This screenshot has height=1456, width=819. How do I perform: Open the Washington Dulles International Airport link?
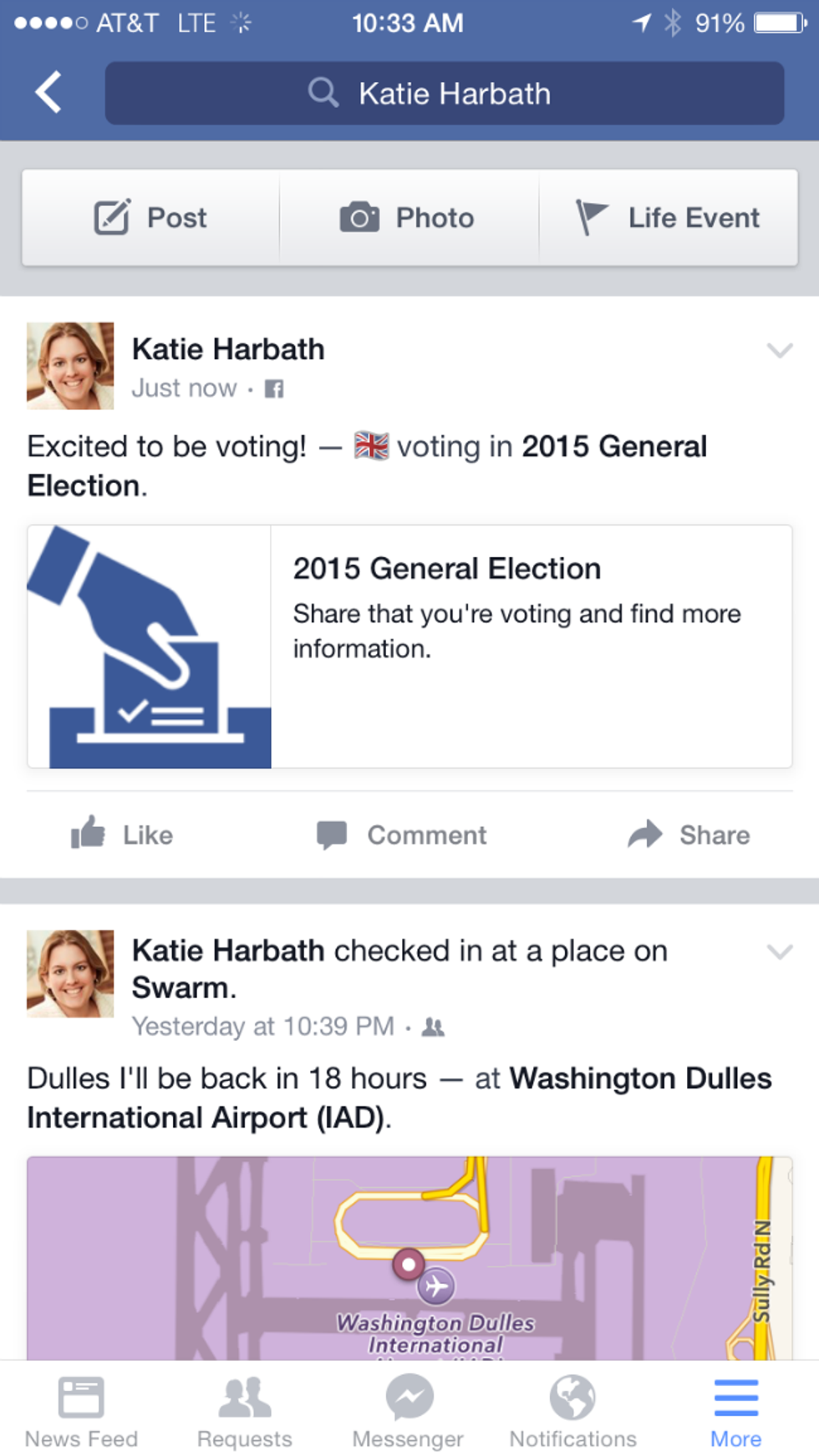pos(638,1079)
